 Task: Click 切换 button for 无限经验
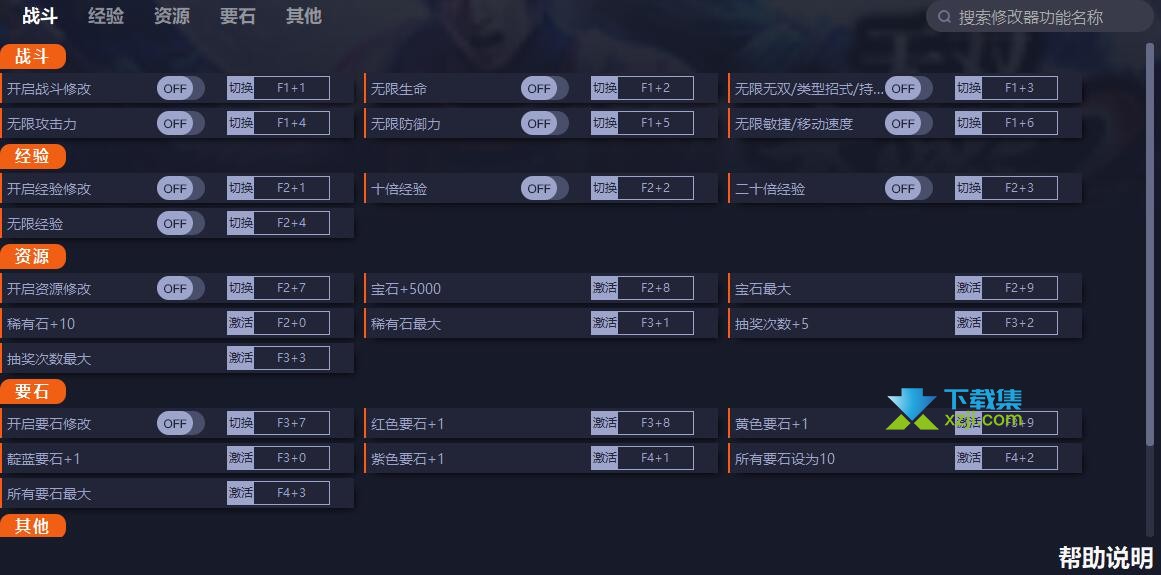coord(241,223)
